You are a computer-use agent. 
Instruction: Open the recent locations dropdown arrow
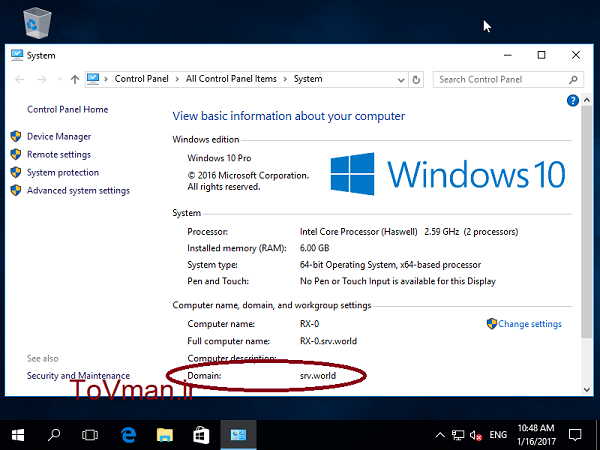pyautogui.click(x=59, y=80)
